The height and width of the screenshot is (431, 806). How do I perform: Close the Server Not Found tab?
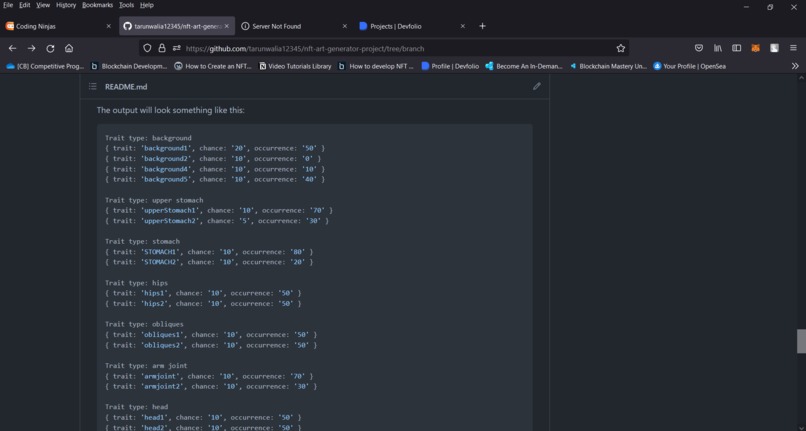click(x=344, y=26)
